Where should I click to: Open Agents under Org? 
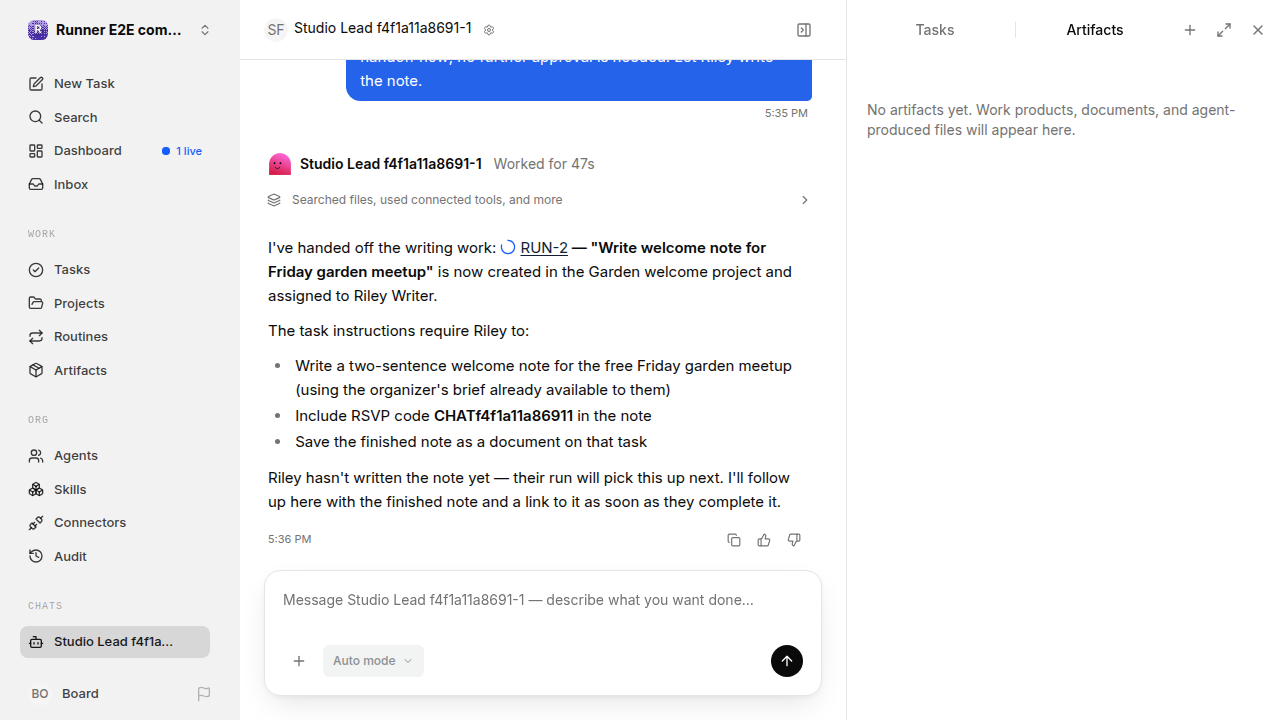pos(115,456)
